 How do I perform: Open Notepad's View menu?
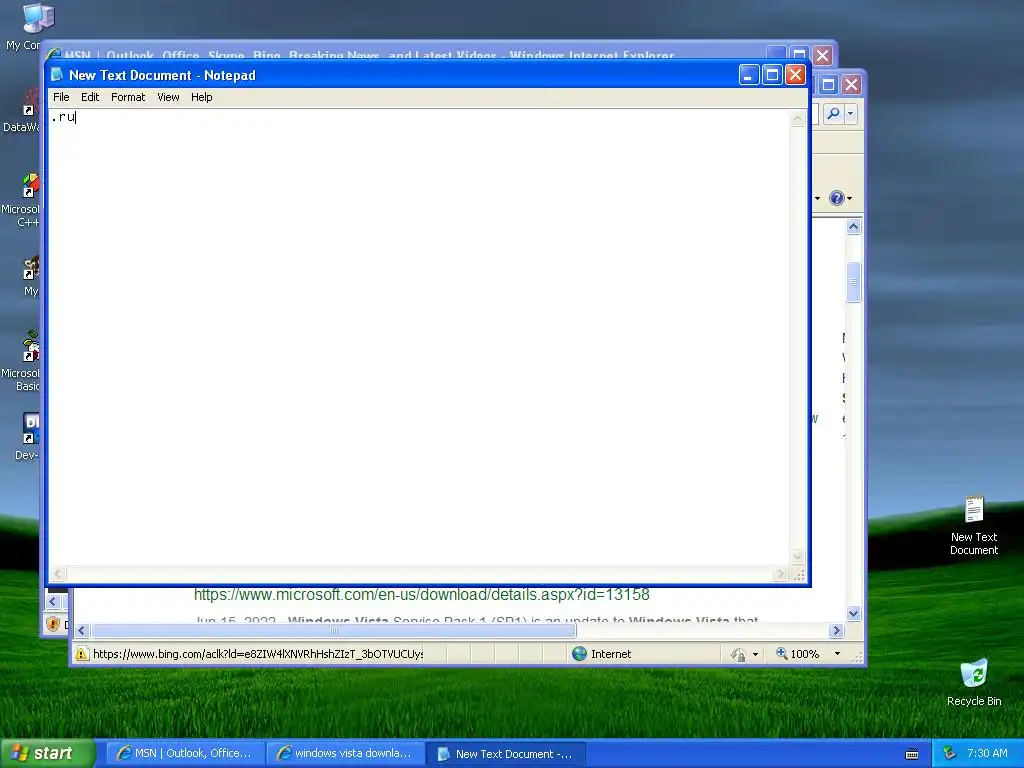168,97
